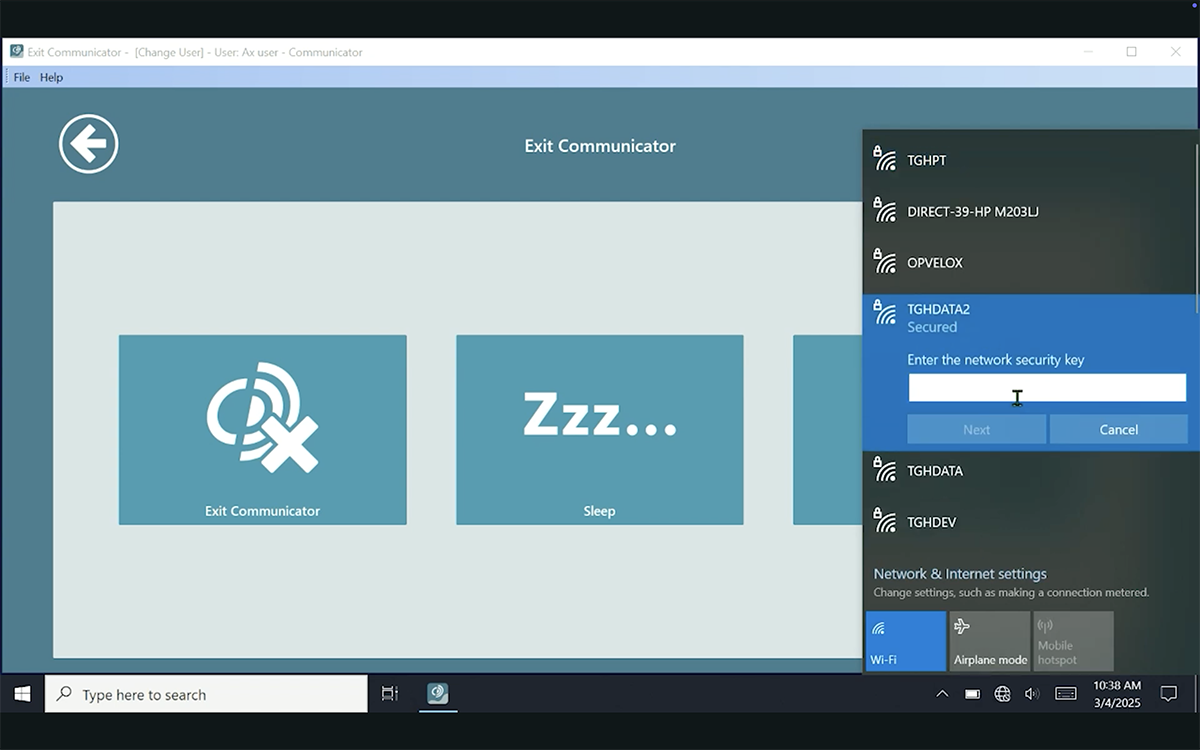This screenshot has height=750, width=1200.
Task: Expand the TGHPT network entry
Action: 1028,160
